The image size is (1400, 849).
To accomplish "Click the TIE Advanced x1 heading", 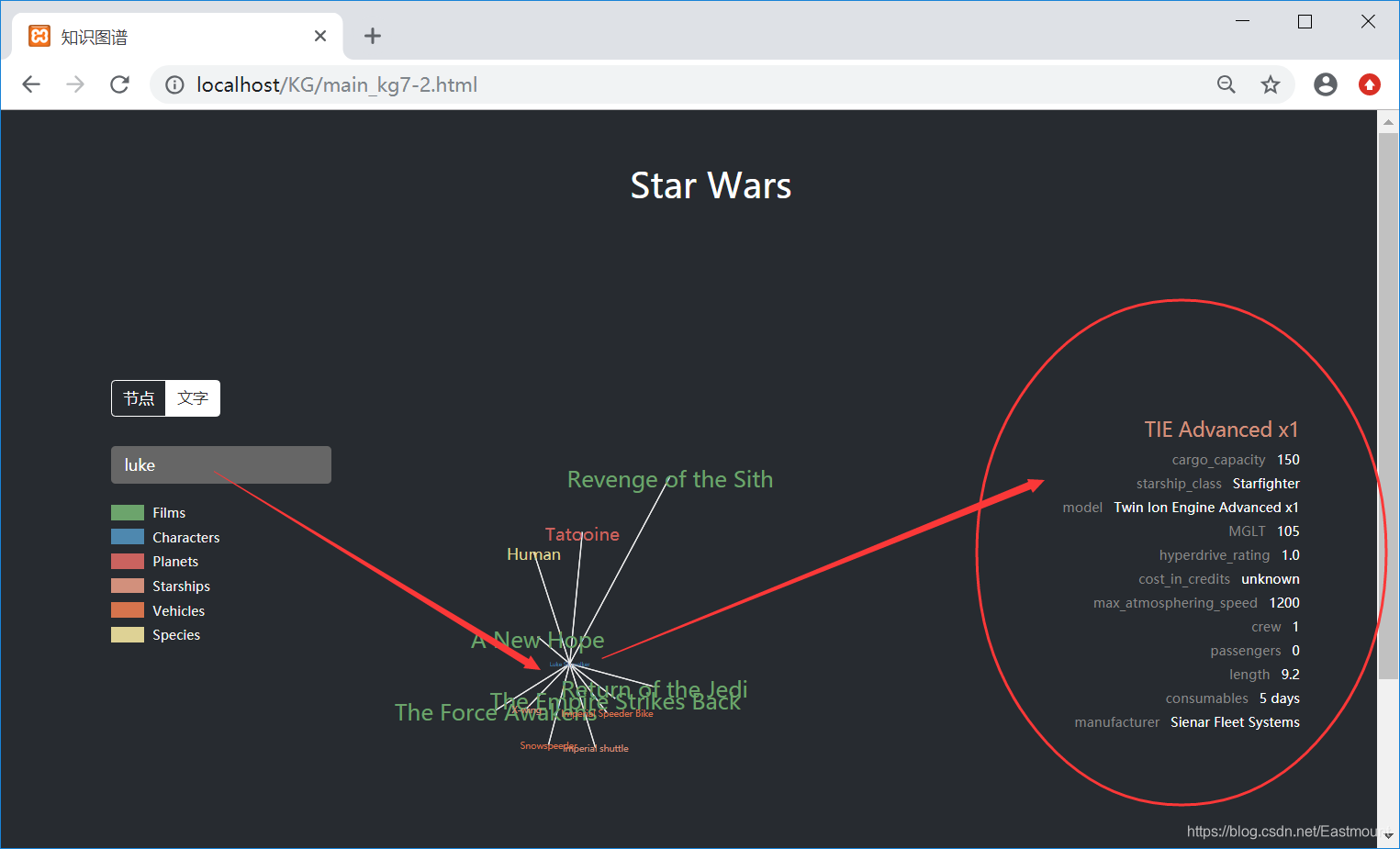I will pyautogui.click(x=1221, y=430).
